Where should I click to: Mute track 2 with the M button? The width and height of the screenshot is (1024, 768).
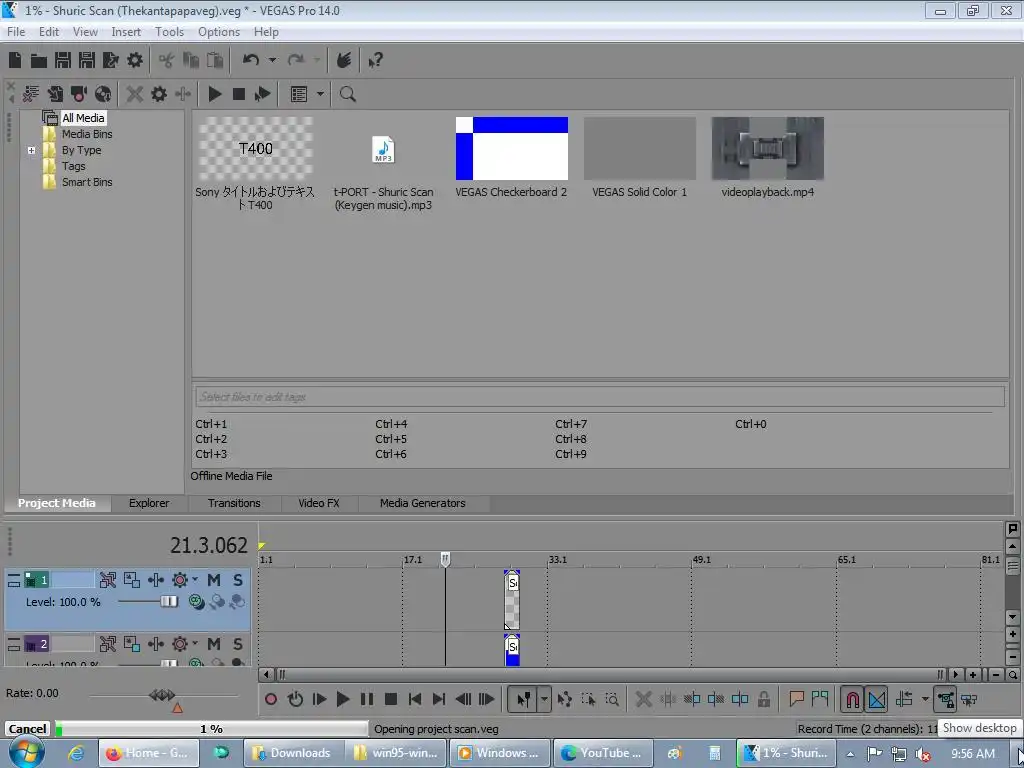(214, 645)
